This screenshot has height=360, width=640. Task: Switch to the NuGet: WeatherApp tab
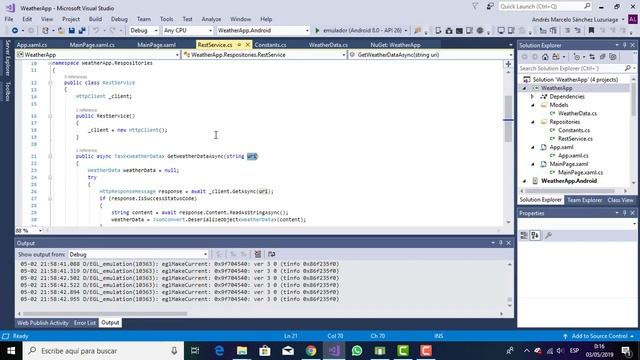tap(395, 45)
